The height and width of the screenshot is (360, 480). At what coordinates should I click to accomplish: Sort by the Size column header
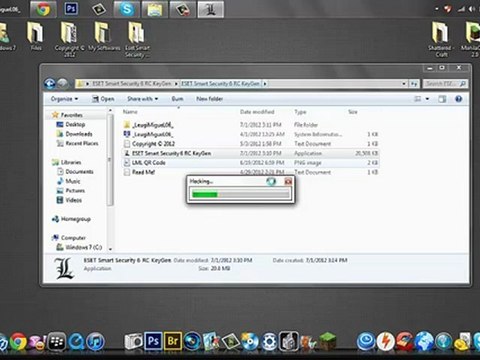click(353, 112)
